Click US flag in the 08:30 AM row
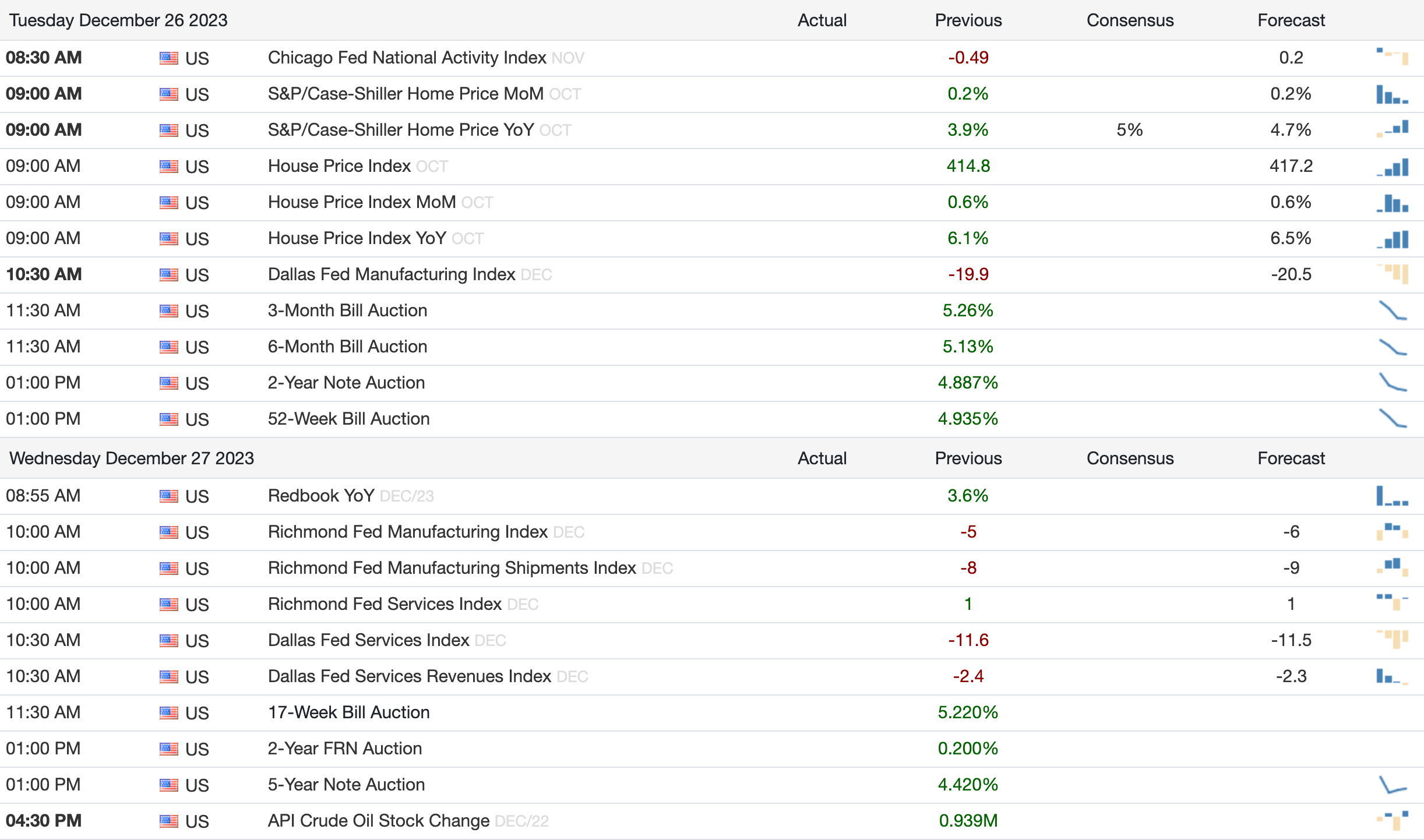The height and width of the screenshot is (840, 1424). 168,58
